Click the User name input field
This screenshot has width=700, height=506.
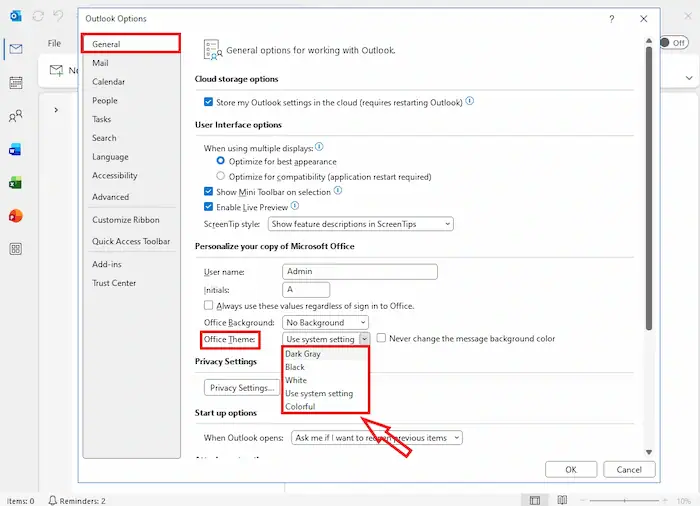click(360, 272)
